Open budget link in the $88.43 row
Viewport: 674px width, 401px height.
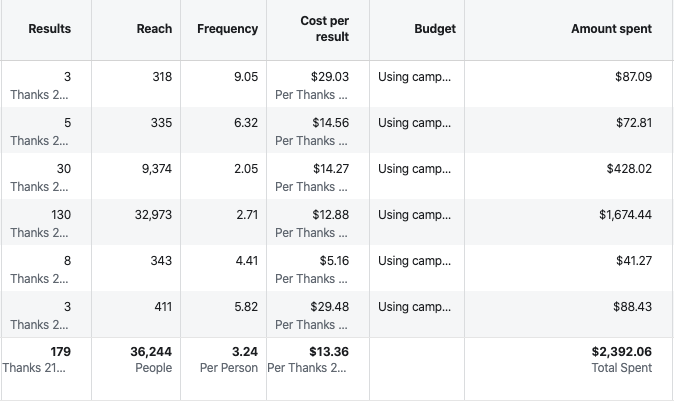pyautogui.click(x=415, y=307)
